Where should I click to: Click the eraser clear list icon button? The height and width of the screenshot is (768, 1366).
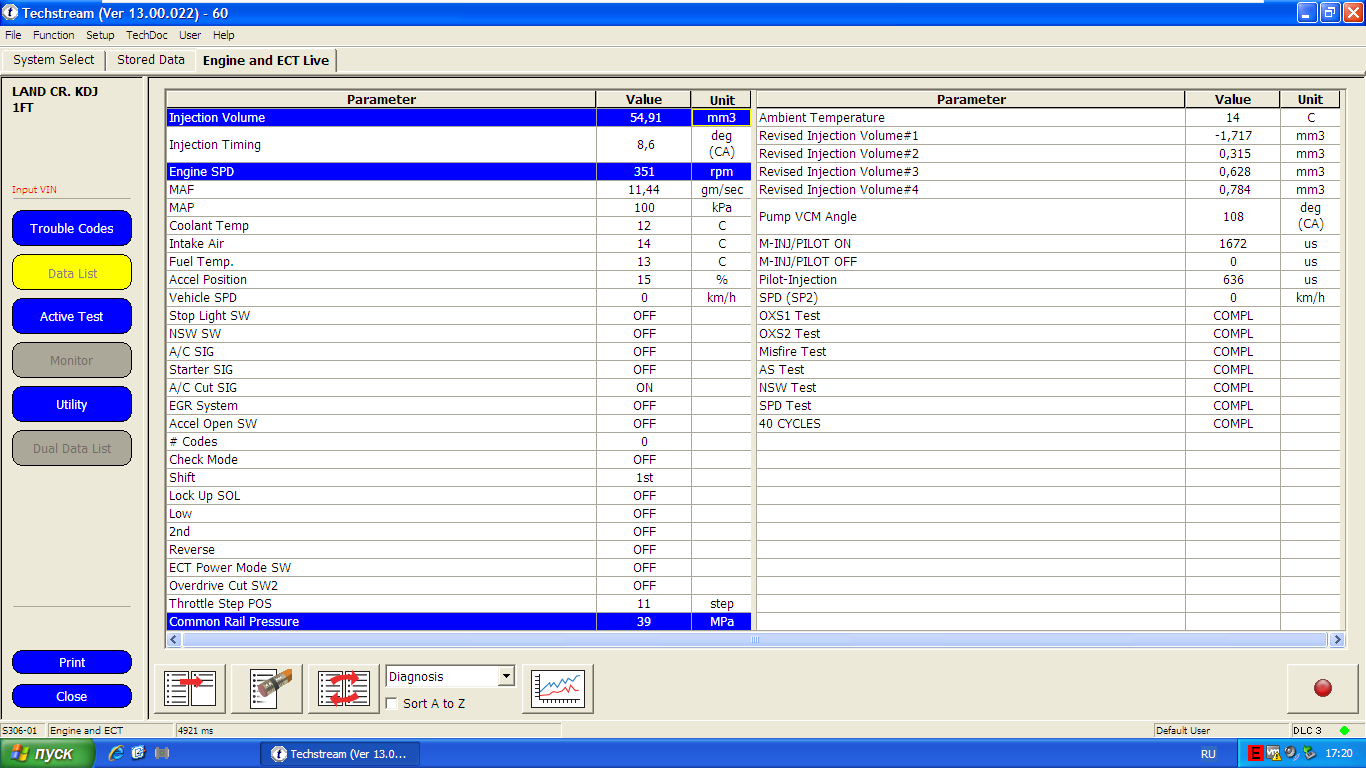(x=267, y=688)
